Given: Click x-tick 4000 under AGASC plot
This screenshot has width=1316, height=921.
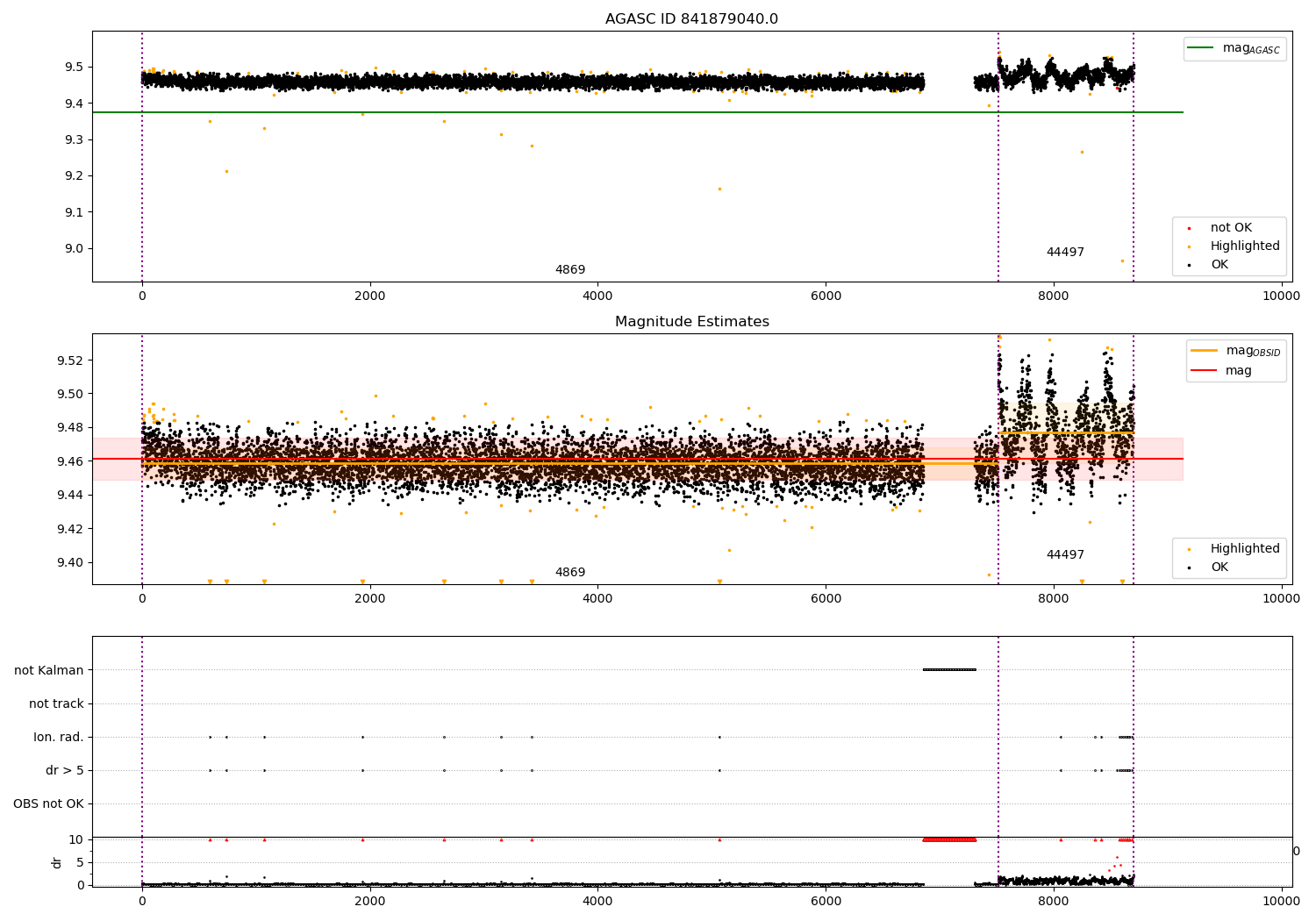Looking at the screenshot, I should pos(597,296).
